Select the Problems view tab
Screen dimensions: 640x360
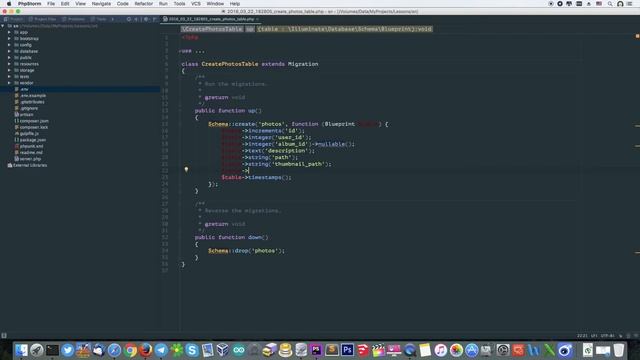click(x=74, y=19)
